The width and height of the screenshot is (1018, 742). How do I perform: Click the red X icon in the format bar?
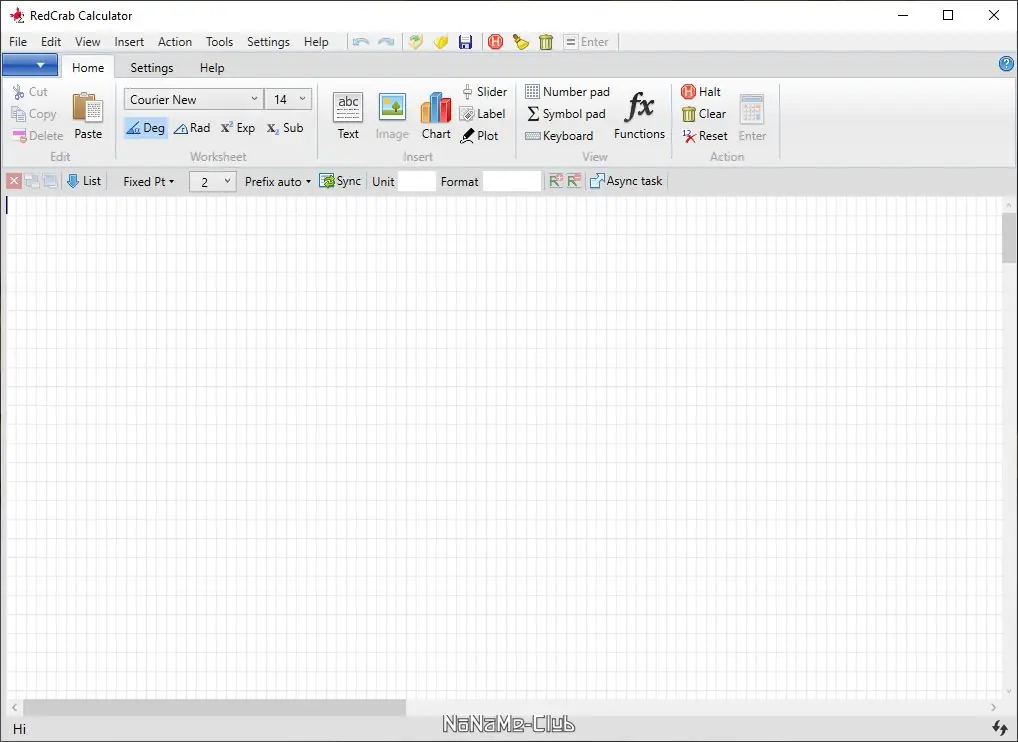tap(14, 181)
